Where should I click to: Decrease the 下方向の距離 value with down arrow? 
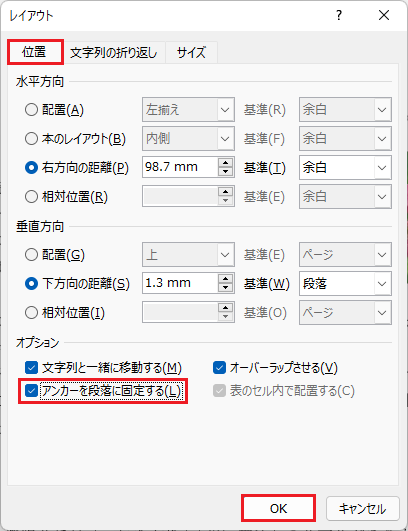[x=226, y=288]
